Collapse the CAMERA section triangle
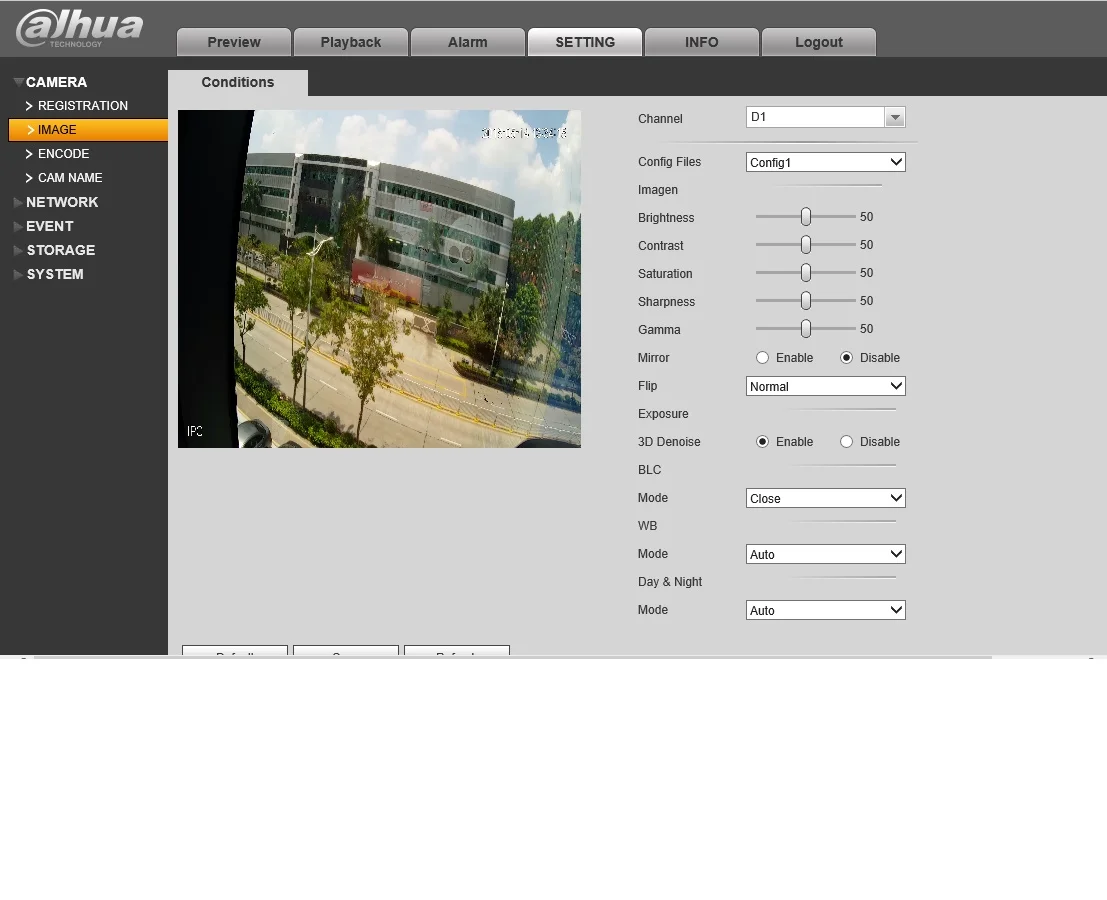Viewport: 1107px width, 900px height. (18, 83)
